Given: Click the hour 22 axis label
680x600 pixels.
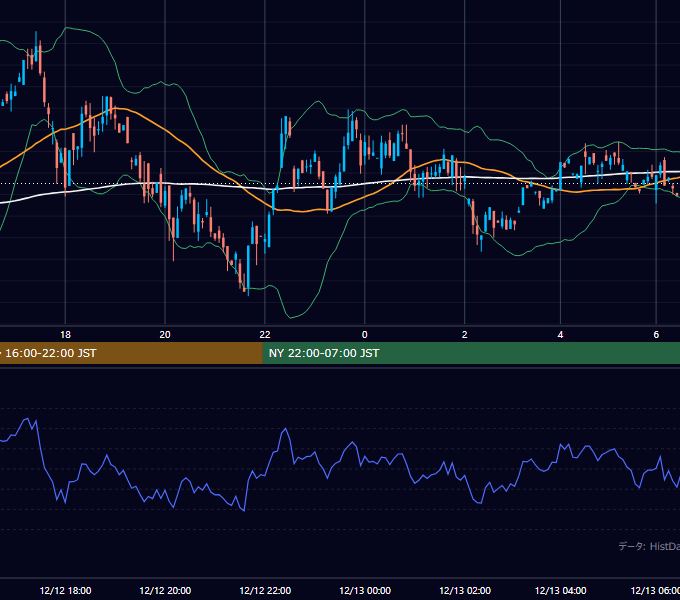Looking at the screenshot, I should tap(265, 335).
